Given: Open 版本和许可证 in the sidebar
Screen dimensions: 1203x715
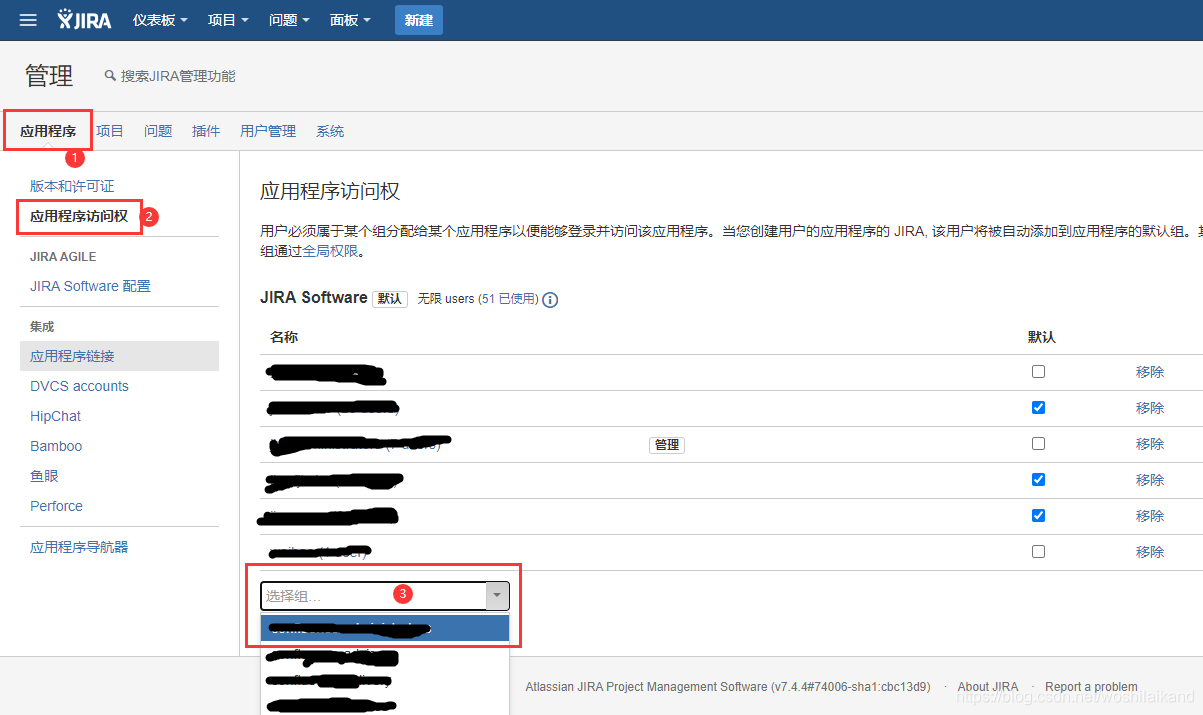Looking at the screenshot, I should click(x=72, y=186).
